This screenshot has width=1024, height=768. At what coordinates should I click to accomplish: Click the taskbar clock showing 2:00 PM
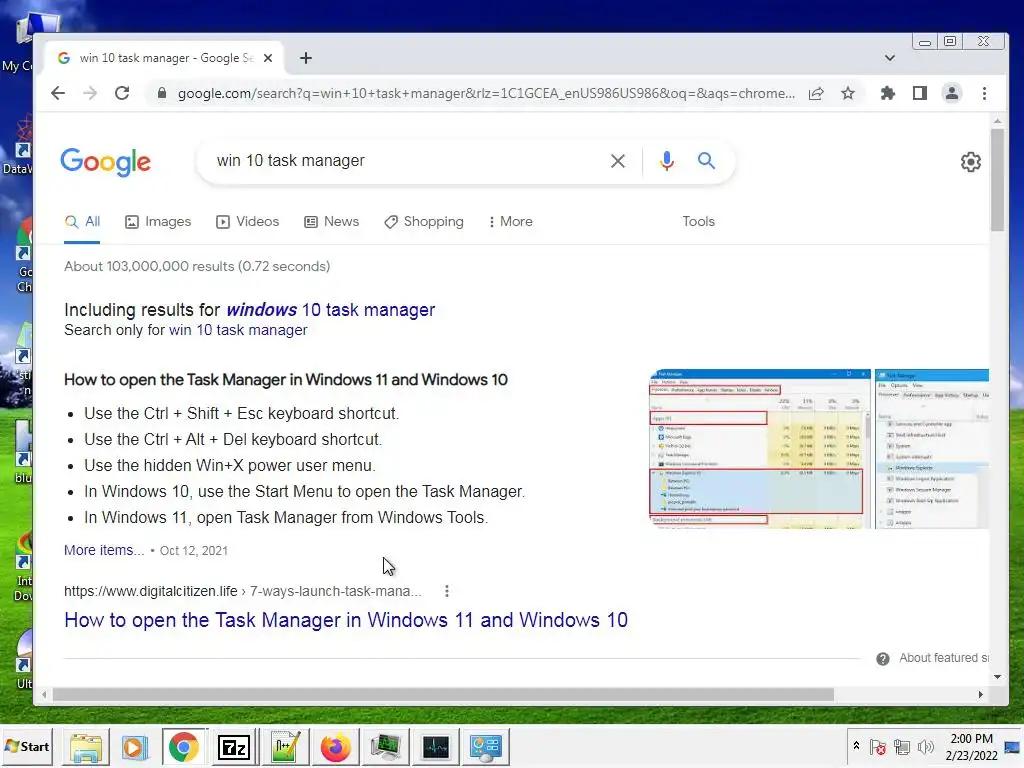pos(971,746)
